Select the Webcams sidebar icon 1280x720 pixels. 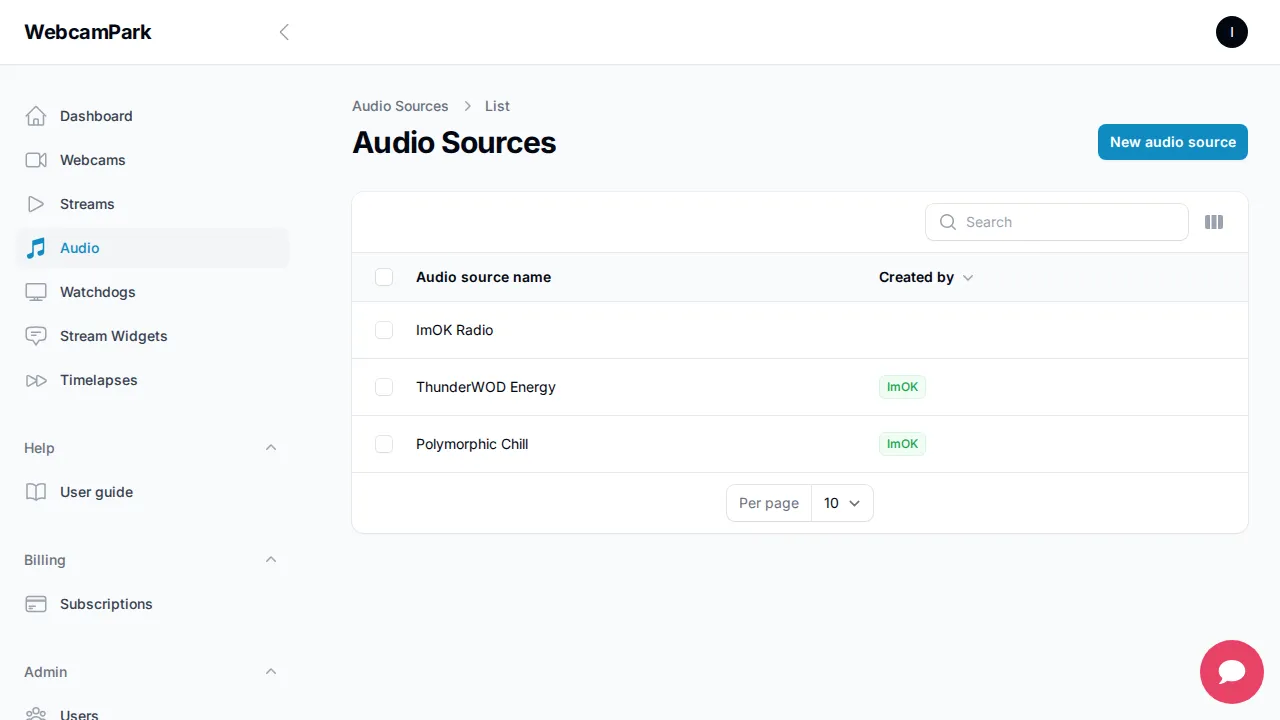(36, 160)
